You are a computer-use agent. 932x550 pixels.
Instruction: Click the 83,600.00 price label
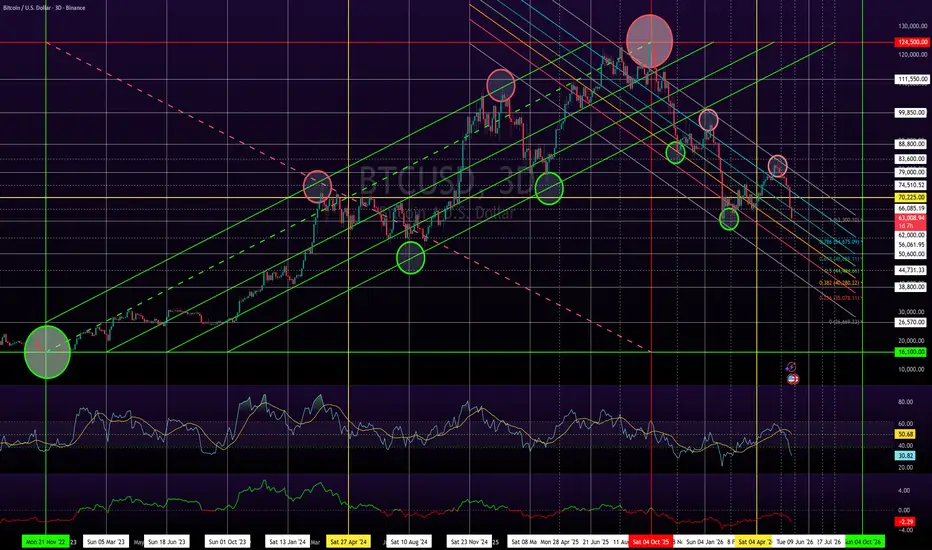pos(912,159)
